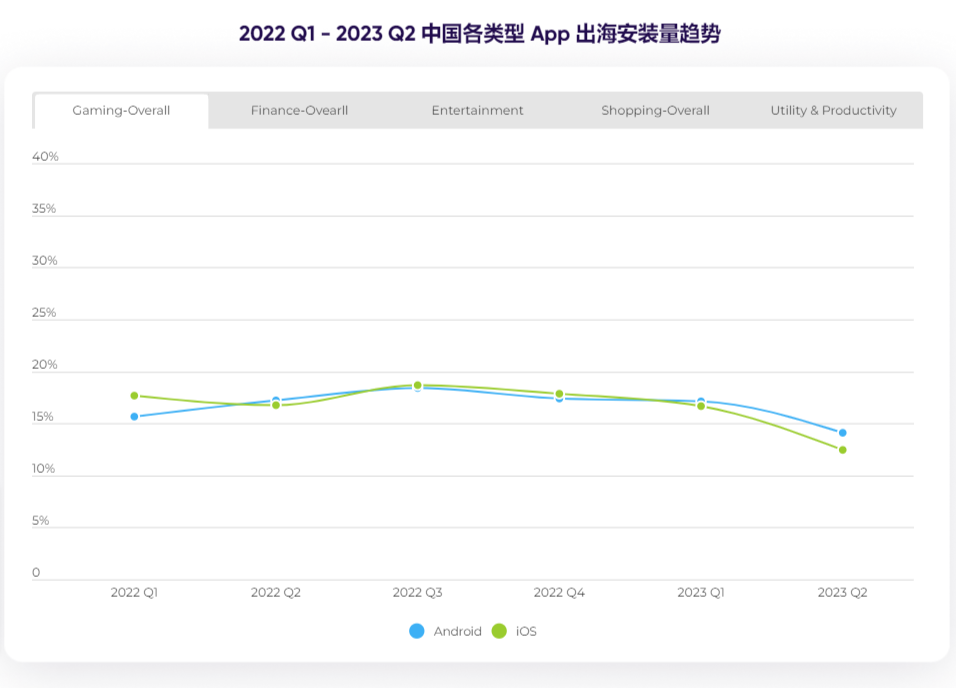Open the Finance-Overall tab
The height and width of the screenshot is (688, 956).
[299, 111]
